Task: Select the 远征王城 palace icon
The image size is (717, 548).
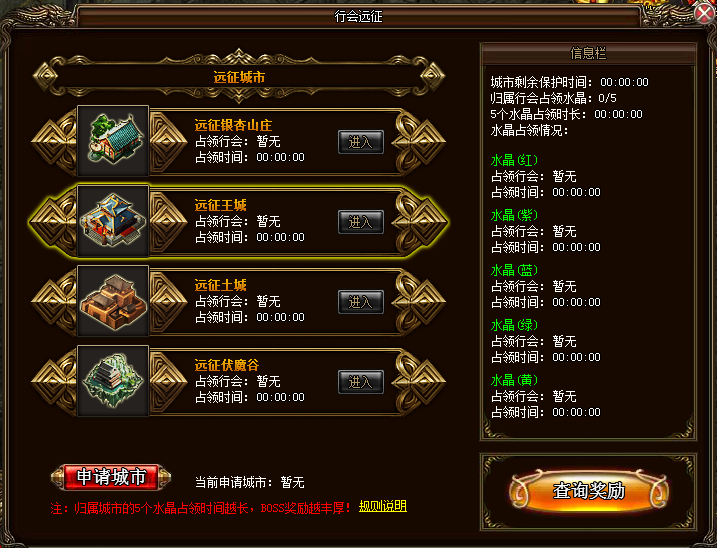Action: click(x=113, y=220)
